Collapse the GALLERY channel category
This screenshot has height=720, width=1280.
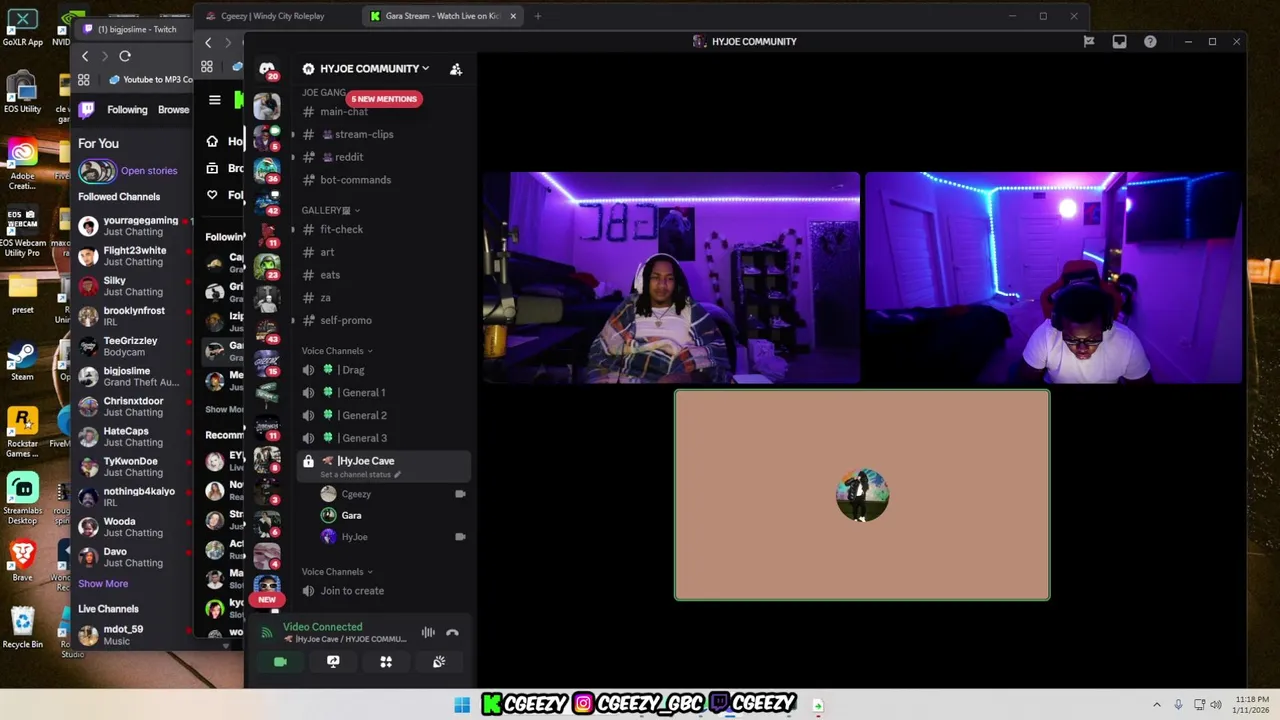tap(357, 210)
